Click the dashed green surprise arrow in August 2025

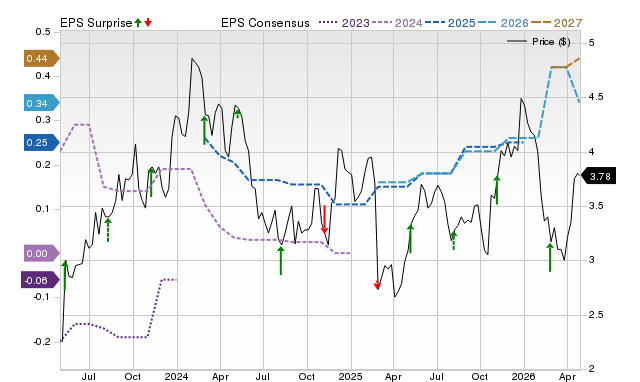pos(453,240)
